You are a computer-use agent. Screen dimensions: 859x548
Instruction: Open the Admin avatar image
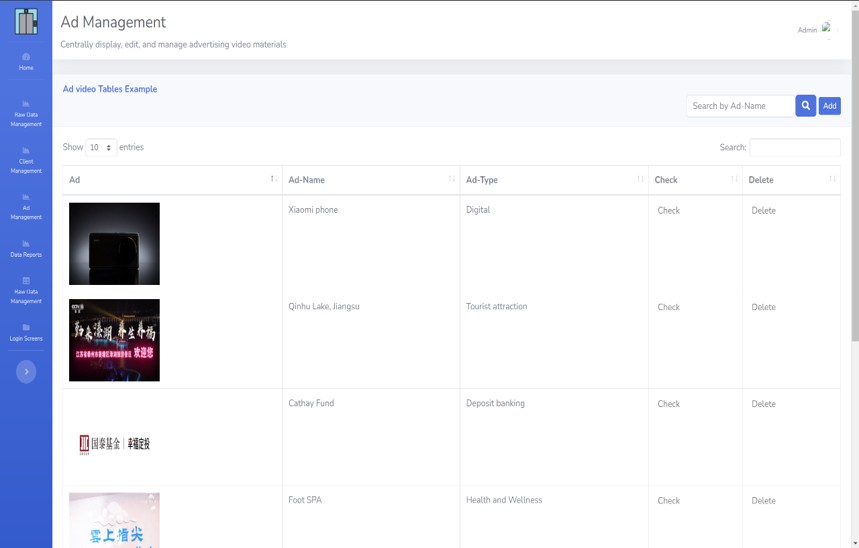coord(826,28)
